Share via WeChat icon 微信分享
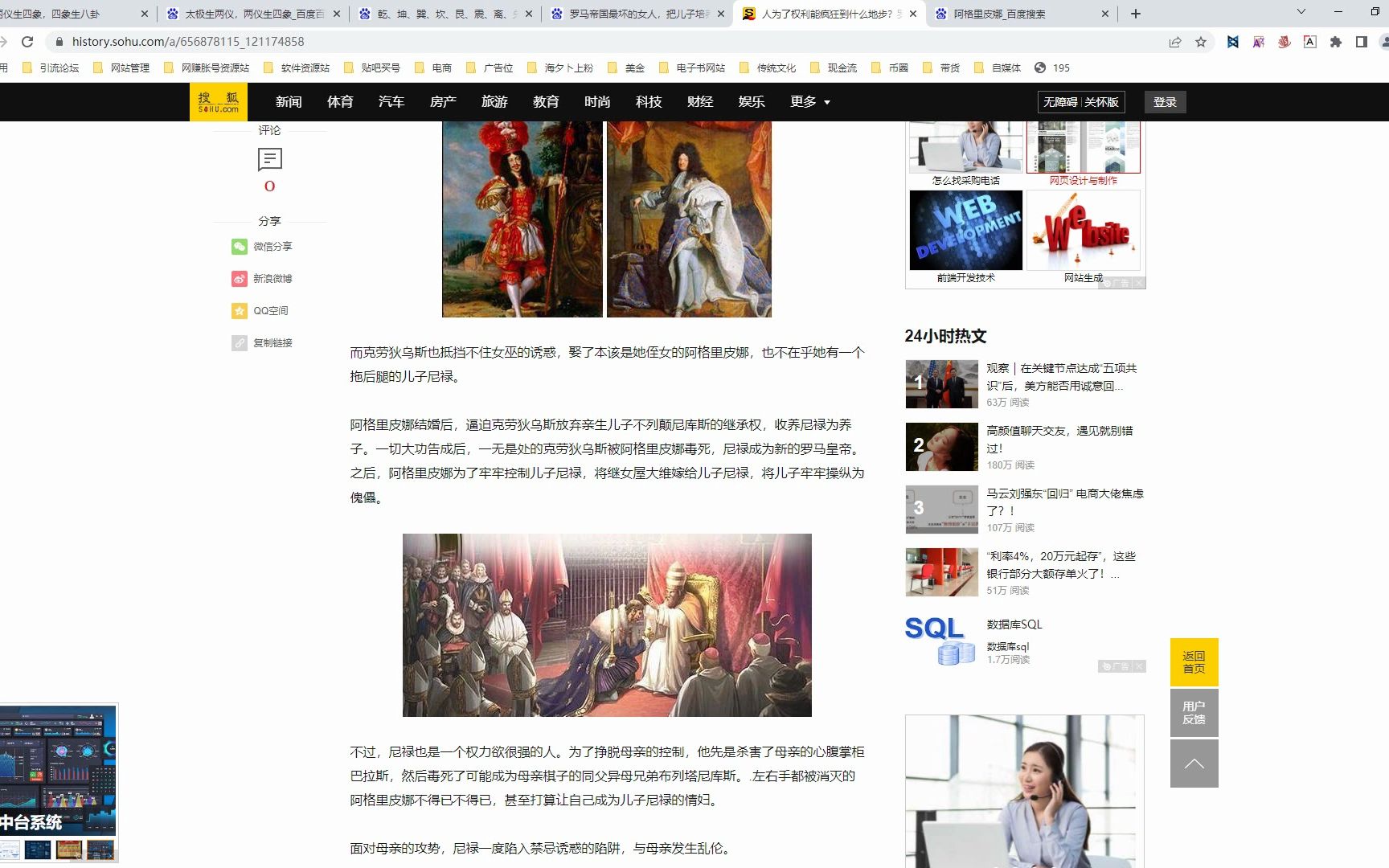The image size is (1389, 868). pyautogui.click(x=240, y=247)
